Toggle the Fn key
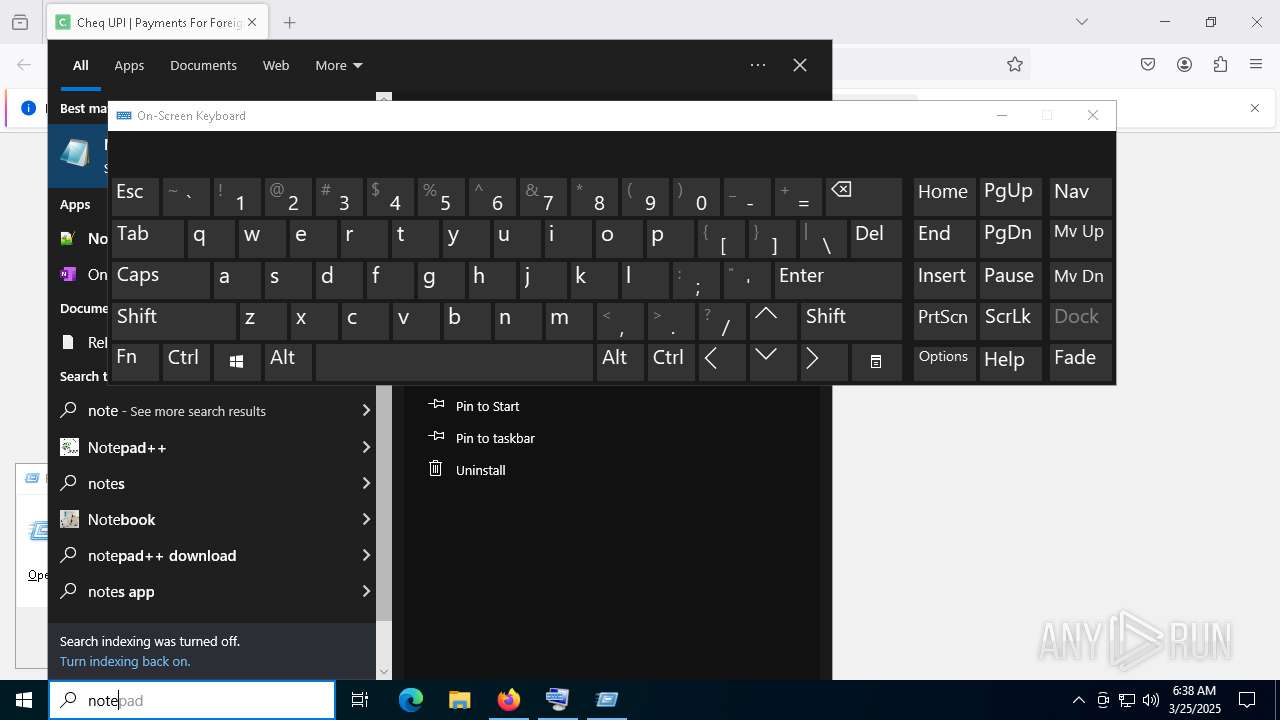The image size is (1280, 720). (x=135, y=362)
